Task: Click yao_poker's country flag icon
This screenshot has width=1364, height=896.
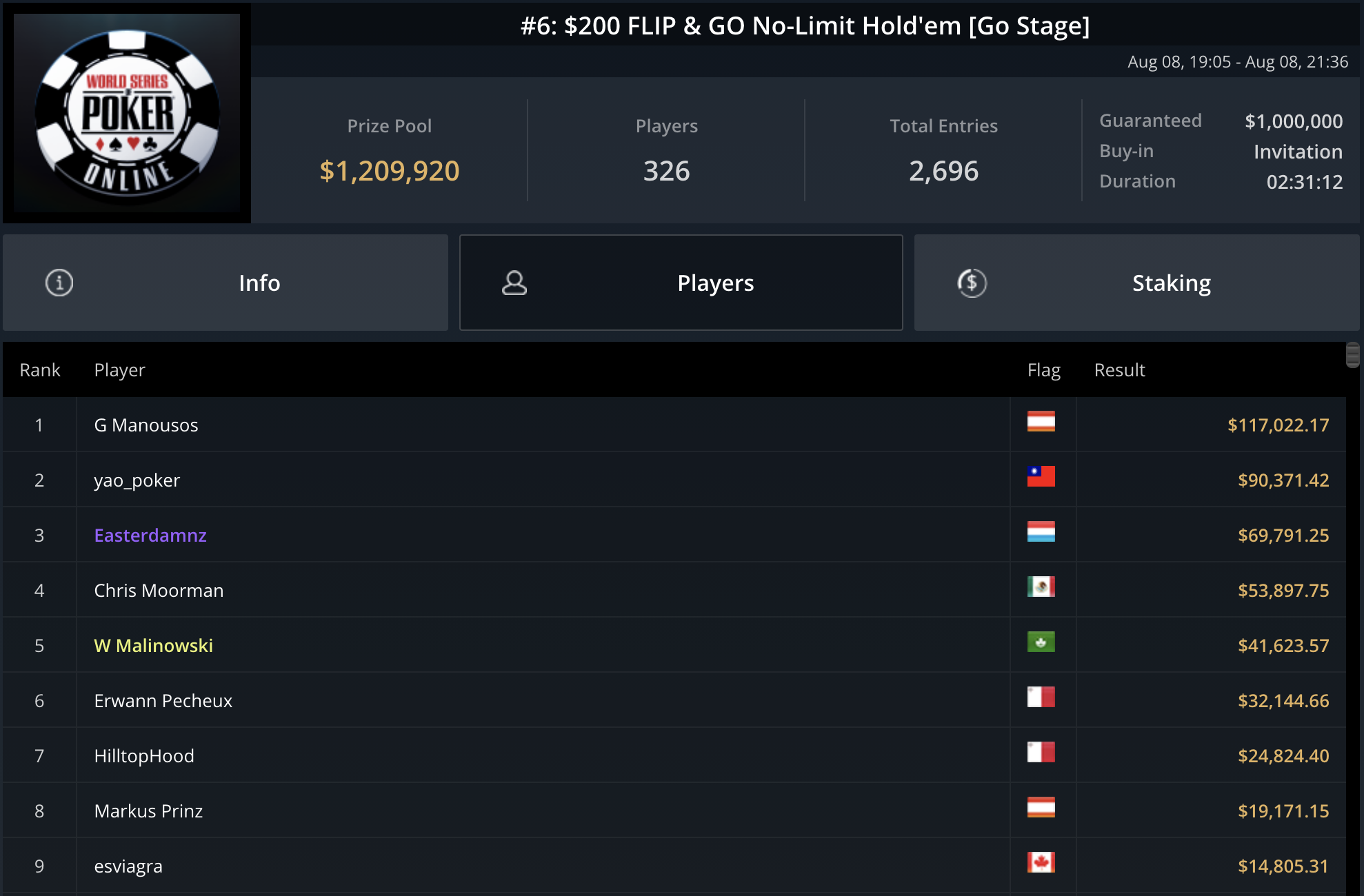Action: point(1041,476)
